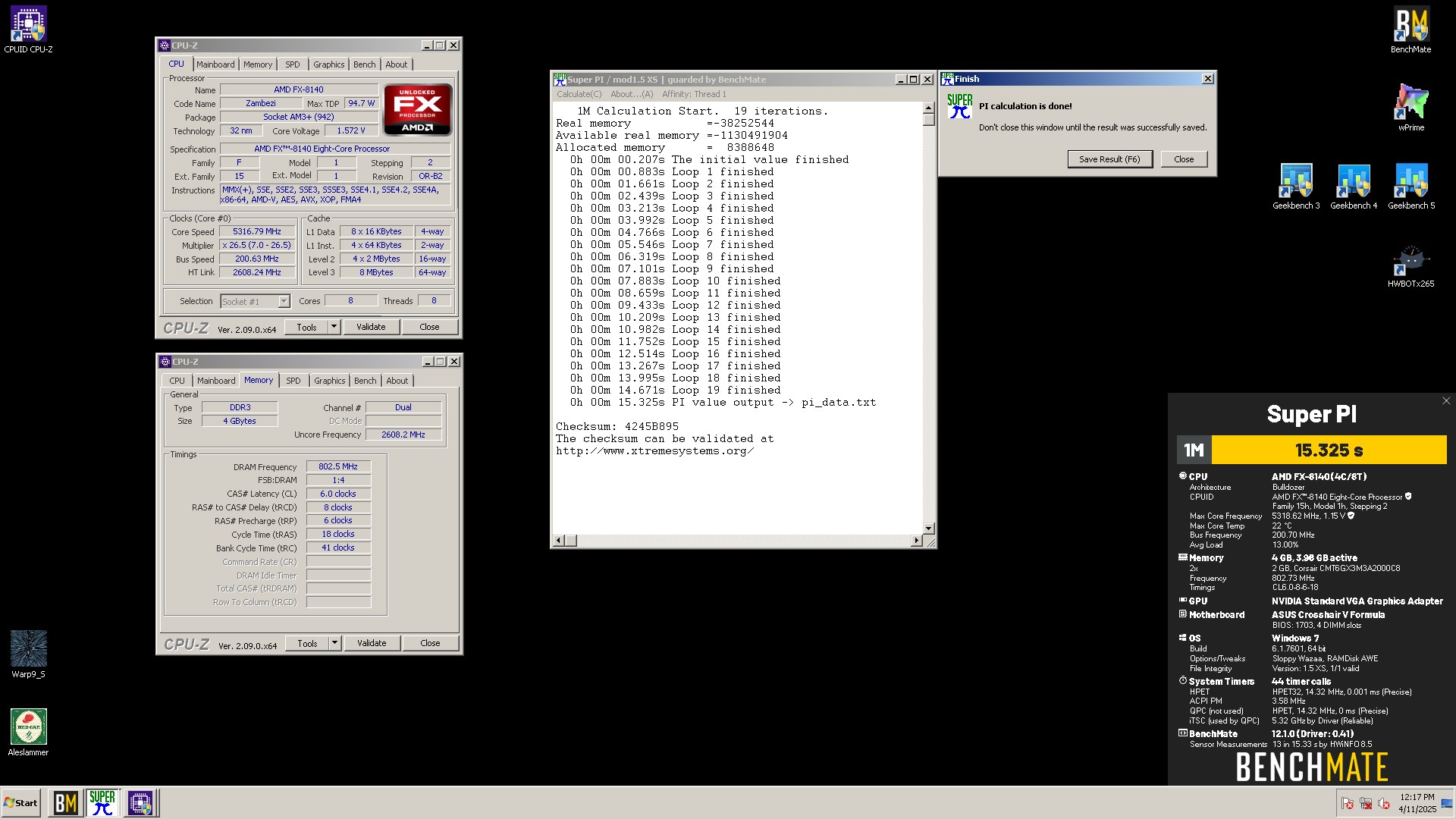
Task: Click Tools button in bottom CPU-Z window
Action: 307,643
